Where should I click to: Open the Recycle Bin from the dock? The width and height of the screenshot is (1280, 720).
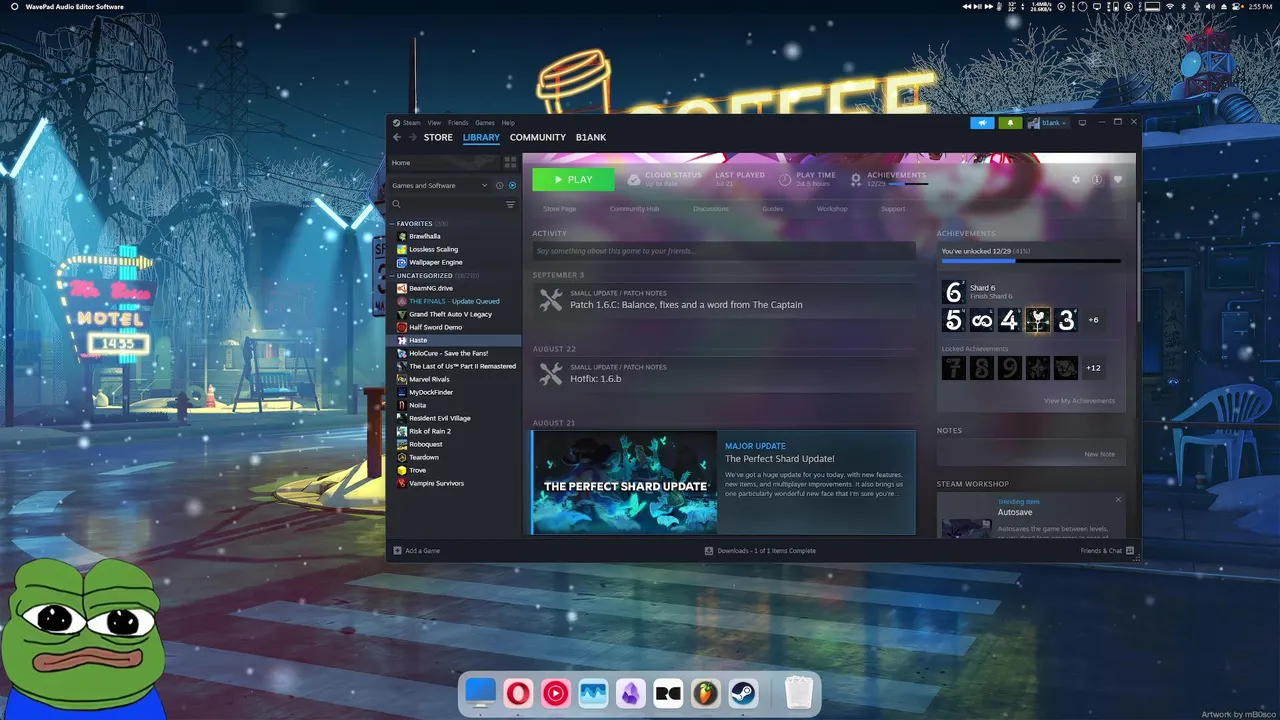click(x=798, y=693)
